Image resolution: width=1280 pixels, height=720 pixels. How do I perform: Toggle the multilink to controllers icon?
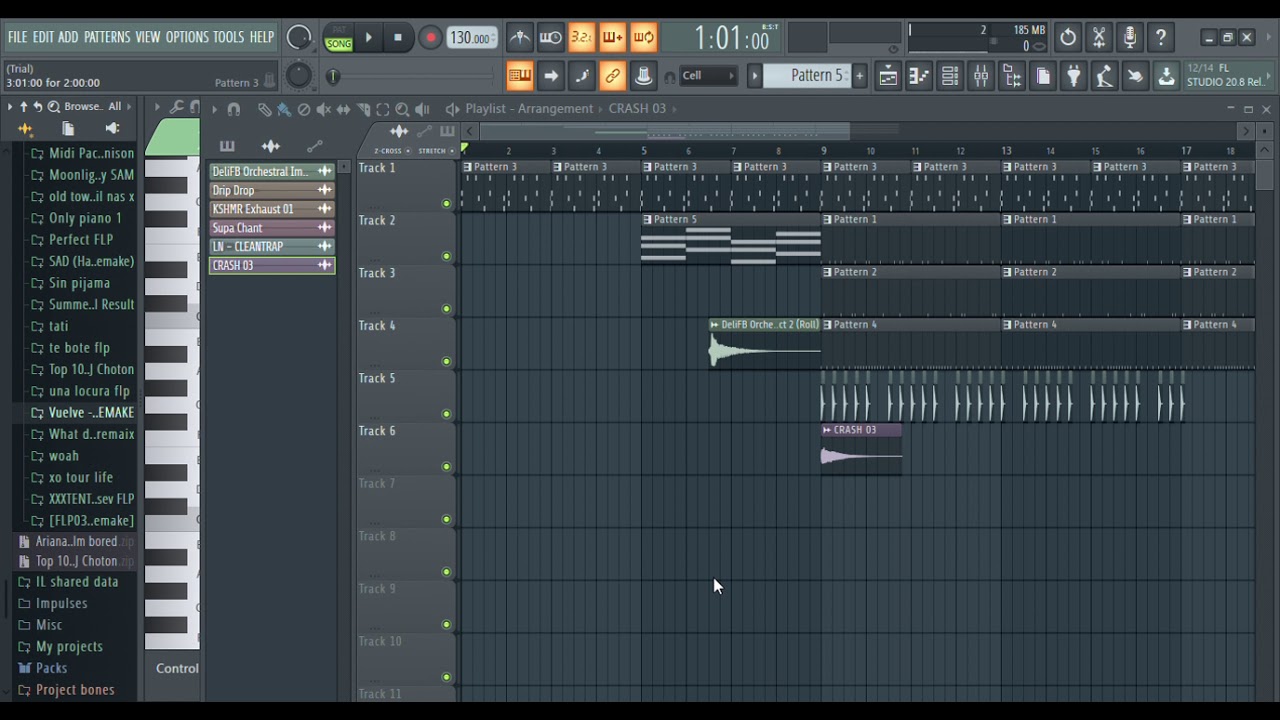pos(612,76)
